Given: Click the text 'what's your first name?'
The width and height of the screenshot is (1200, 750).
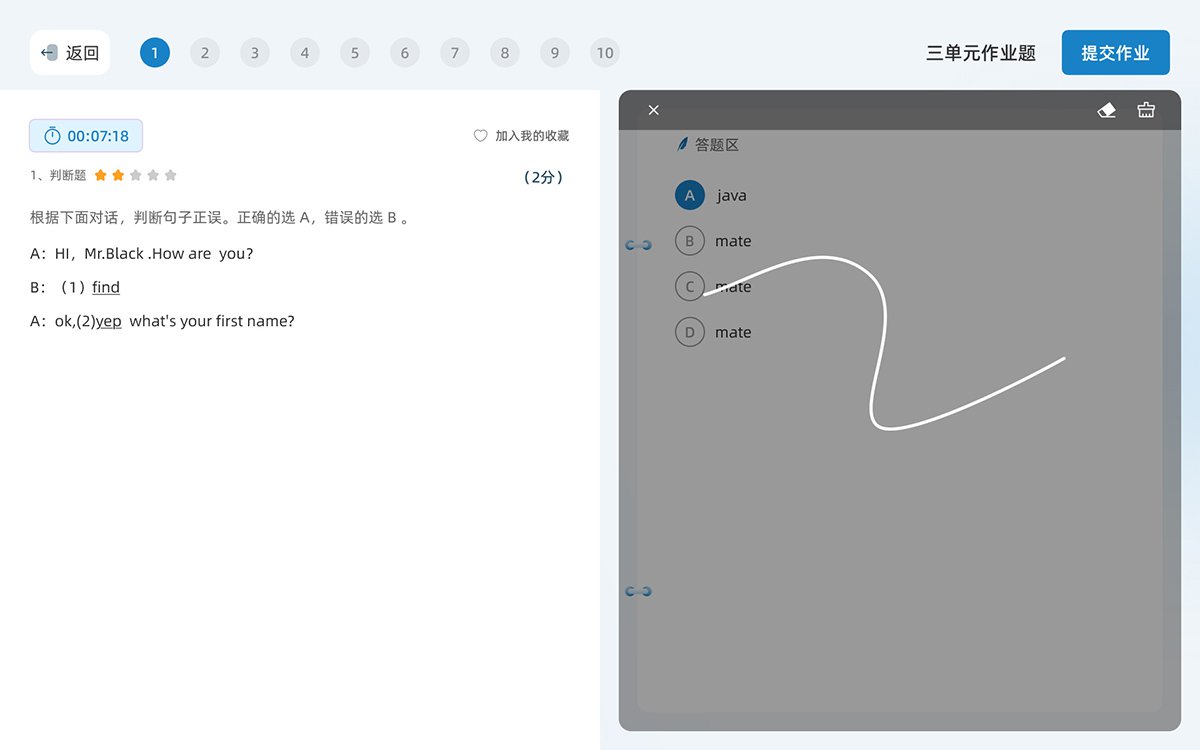Looking at the screenshot, I should pos(212,321).
